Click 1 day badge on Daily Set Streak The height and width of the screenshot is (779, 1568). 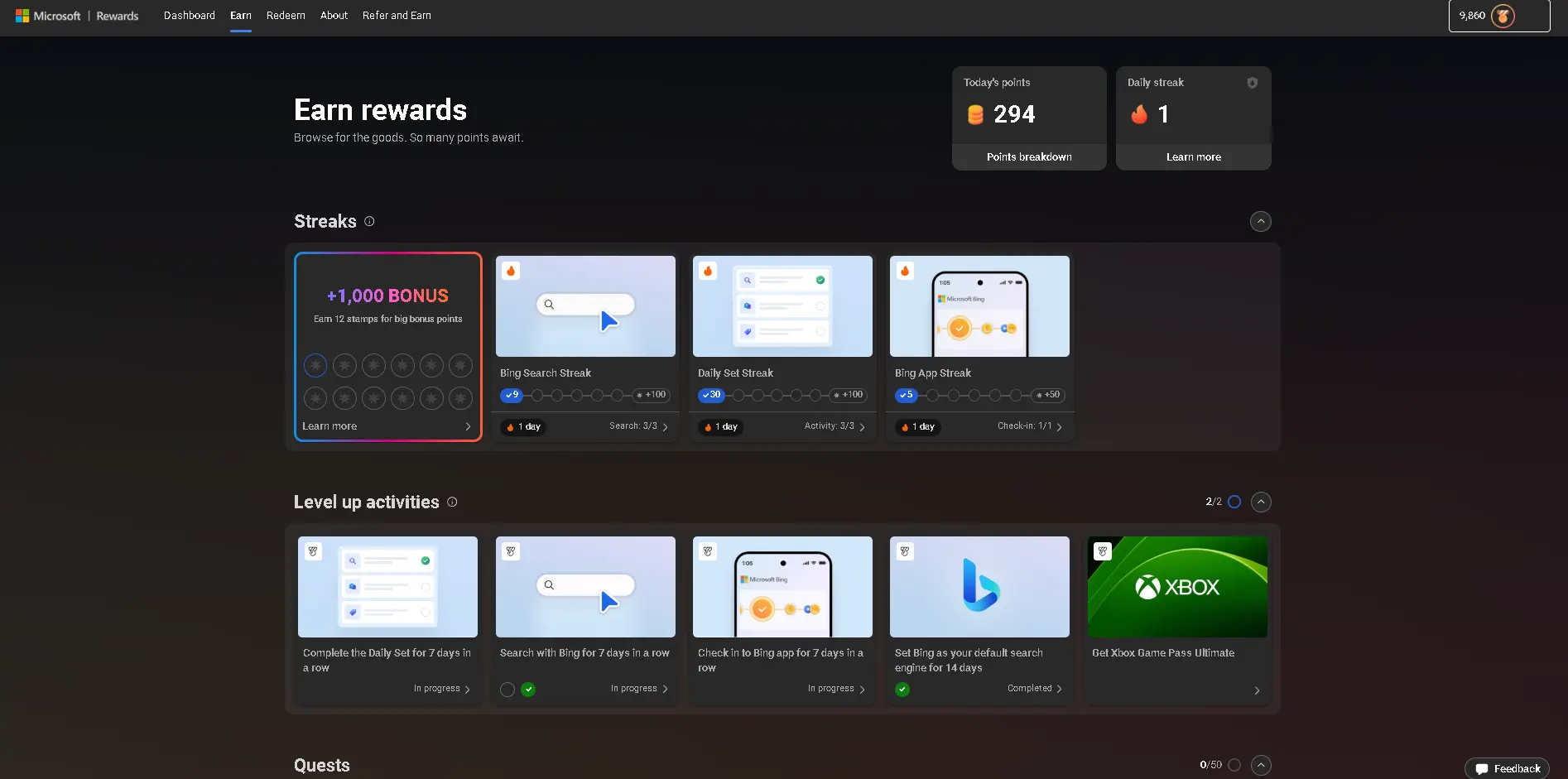pos(720,427)
